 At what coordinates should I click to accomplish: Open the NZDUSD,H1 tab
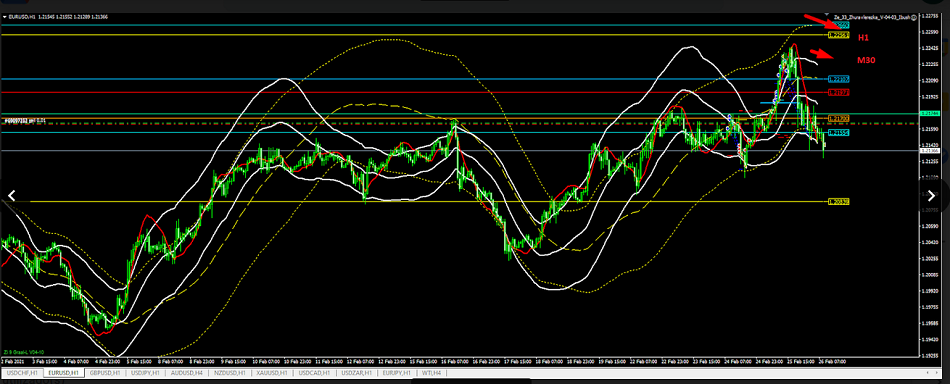[231, 372]
